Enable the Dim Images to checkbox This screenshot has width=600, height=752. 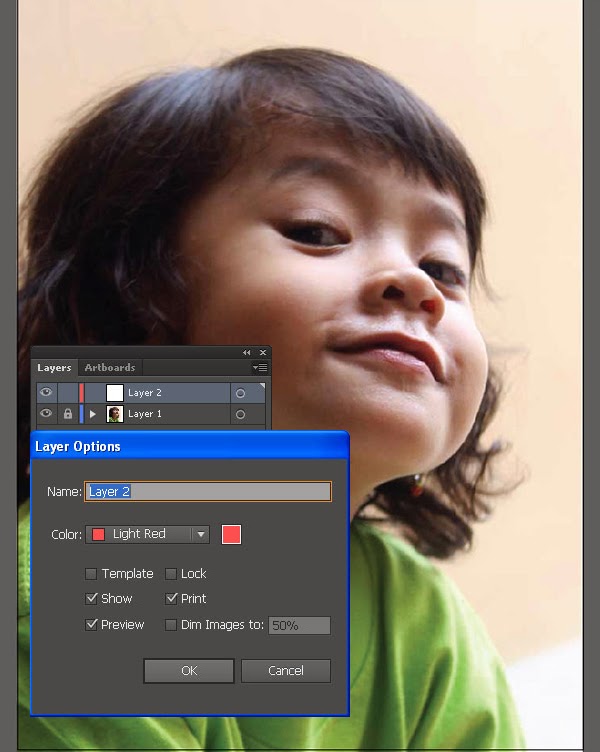pos(171,625)
